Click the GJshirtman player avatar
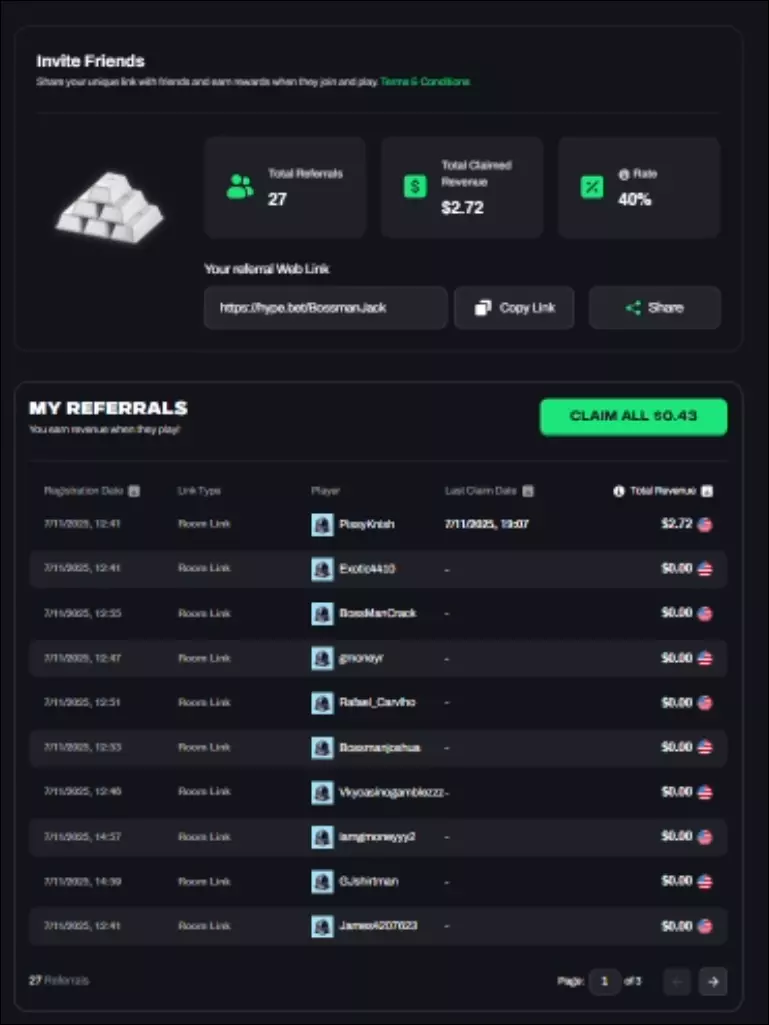 click(322, 881)
